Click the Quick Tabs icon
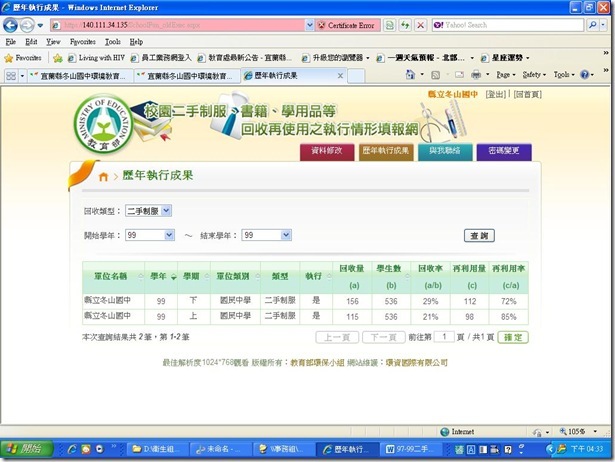 click(x=11, y=75)
